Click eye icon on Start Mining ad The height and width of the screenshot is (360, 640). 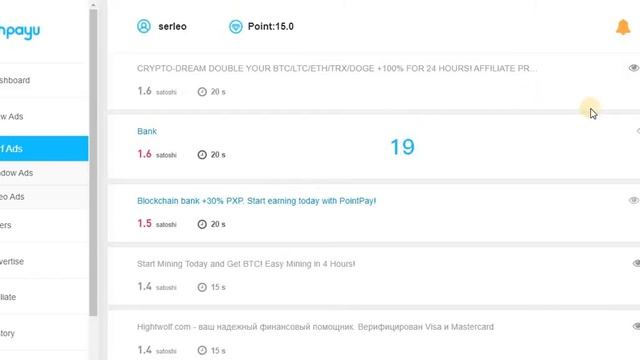[x=636, y=264]
